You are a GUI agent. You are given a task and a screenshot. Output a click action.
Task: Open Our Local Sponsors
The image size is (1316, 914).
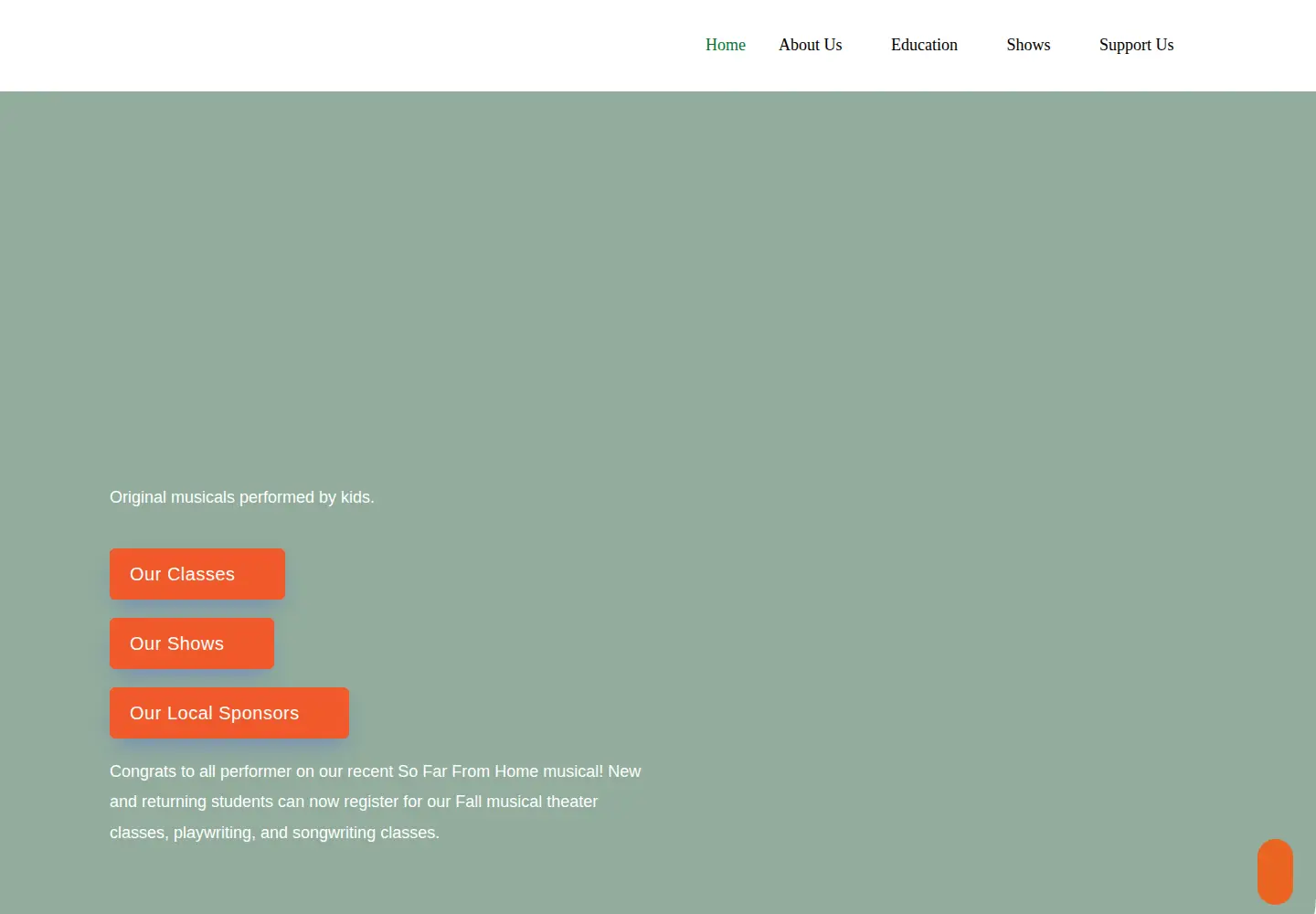click(x=229, y=713)
